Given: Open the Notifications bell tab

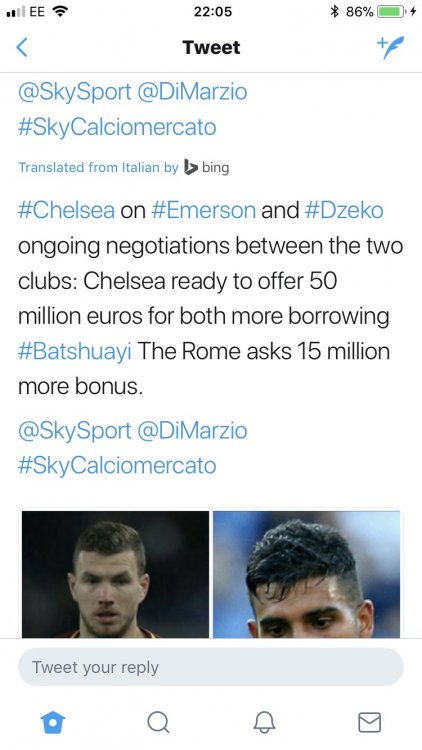Looking at the screenshot, I should click(x=264, y=722).
